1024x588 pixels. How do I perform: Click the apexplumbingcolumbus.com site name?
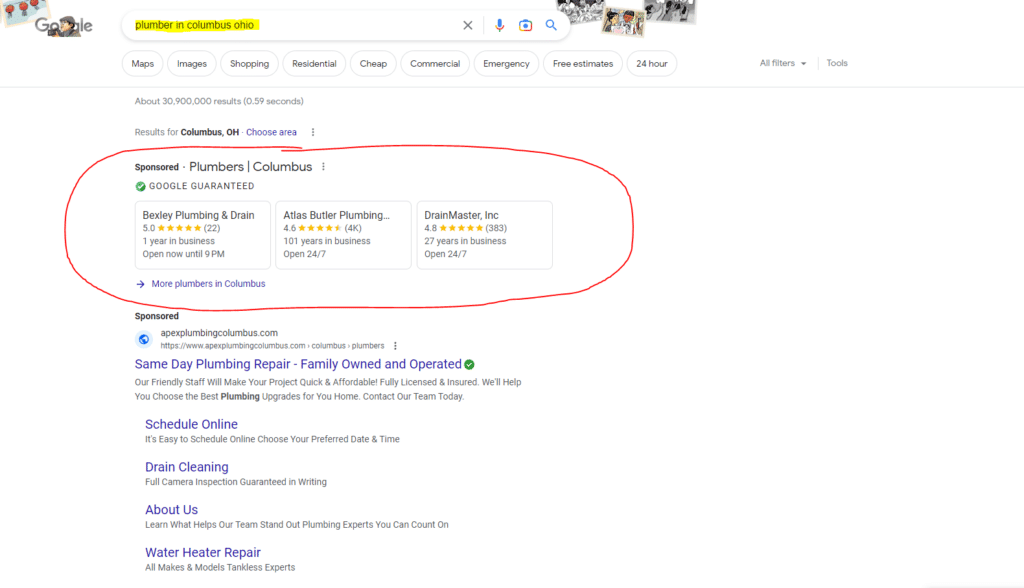tap(219, 333)
